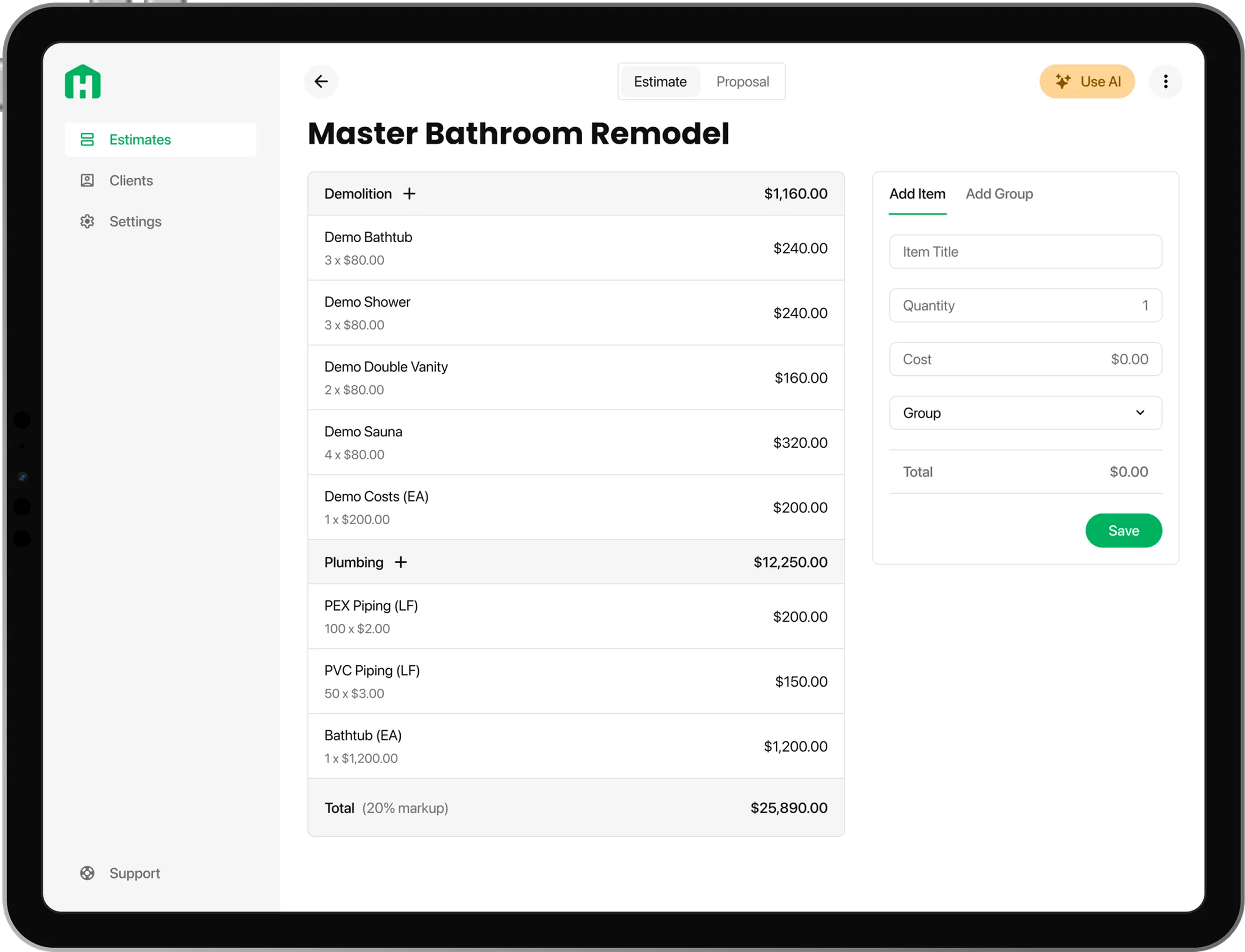
Task: Select the Add Group tab
Action: [999, 193]
